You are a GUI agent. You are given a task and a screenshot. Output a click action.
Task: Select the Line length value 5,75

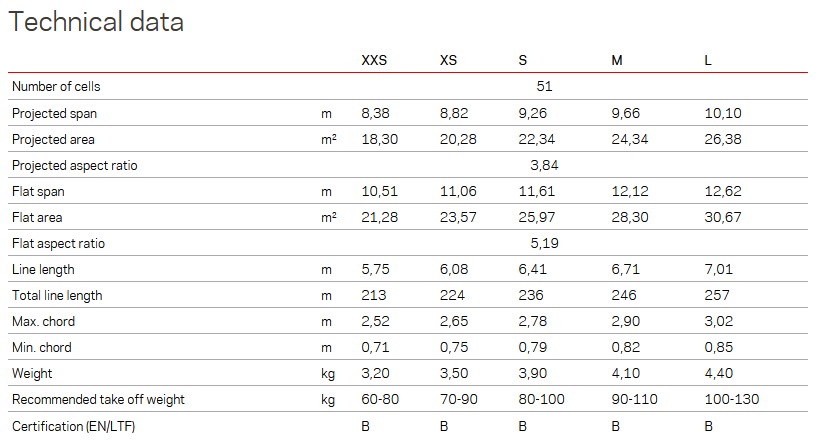[375, 270]
